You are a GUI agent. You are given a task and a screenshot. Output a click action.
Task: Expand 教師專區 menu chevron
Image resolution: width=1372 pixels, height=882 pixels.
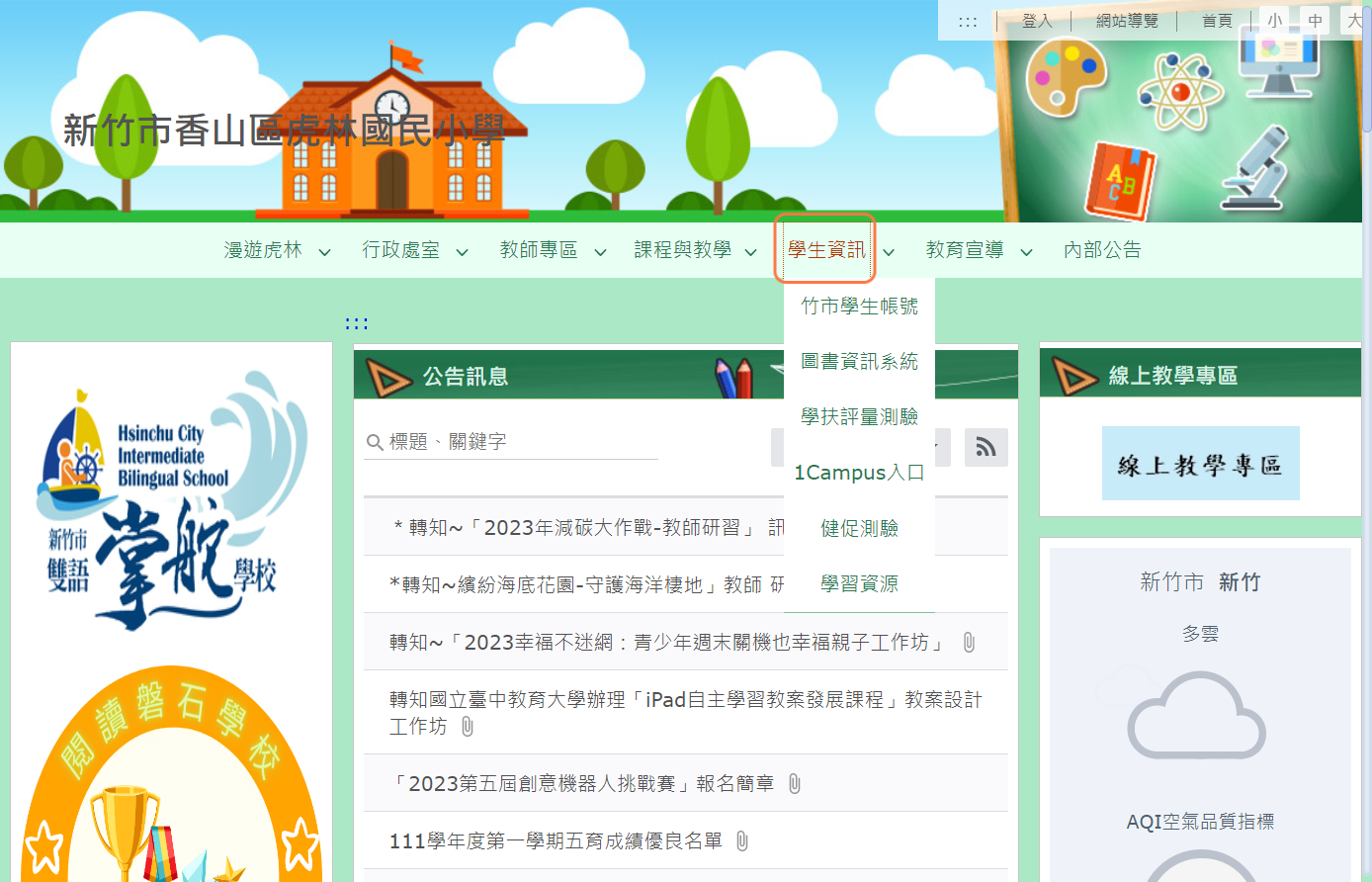pyautogui.click(x=600, y=252)
